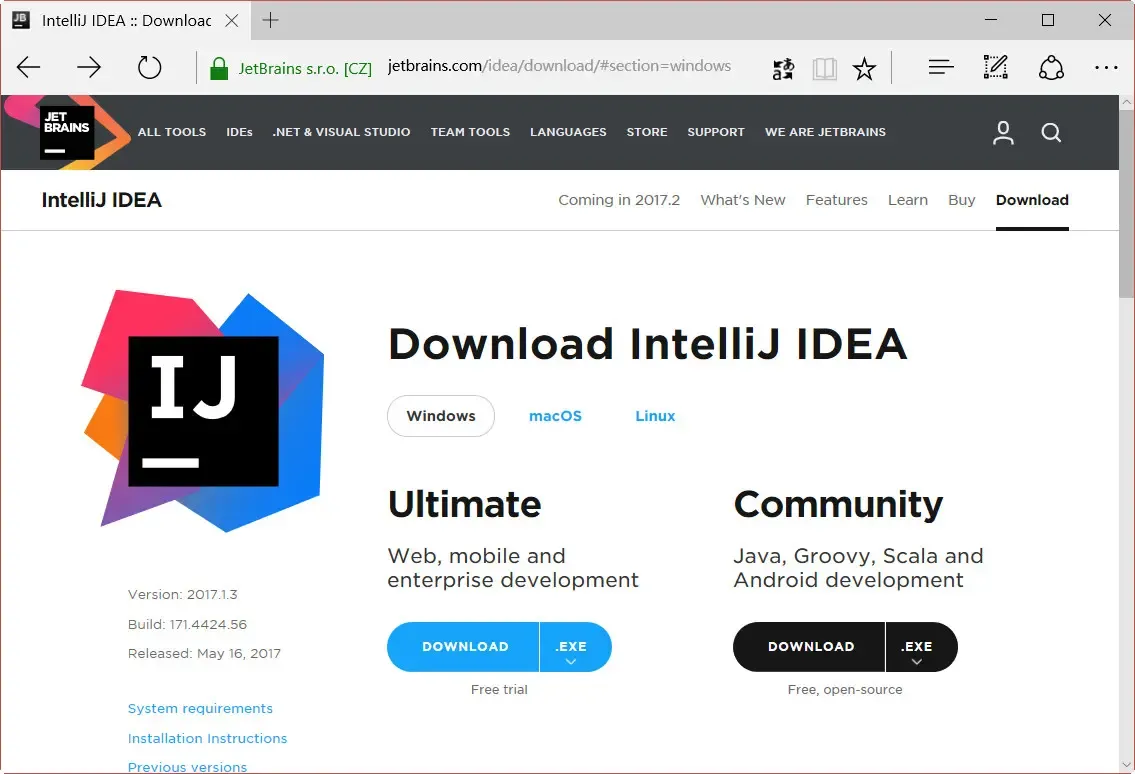The image size is (1135, 774).
Task: Open Previous versions link
Action: 187,767
